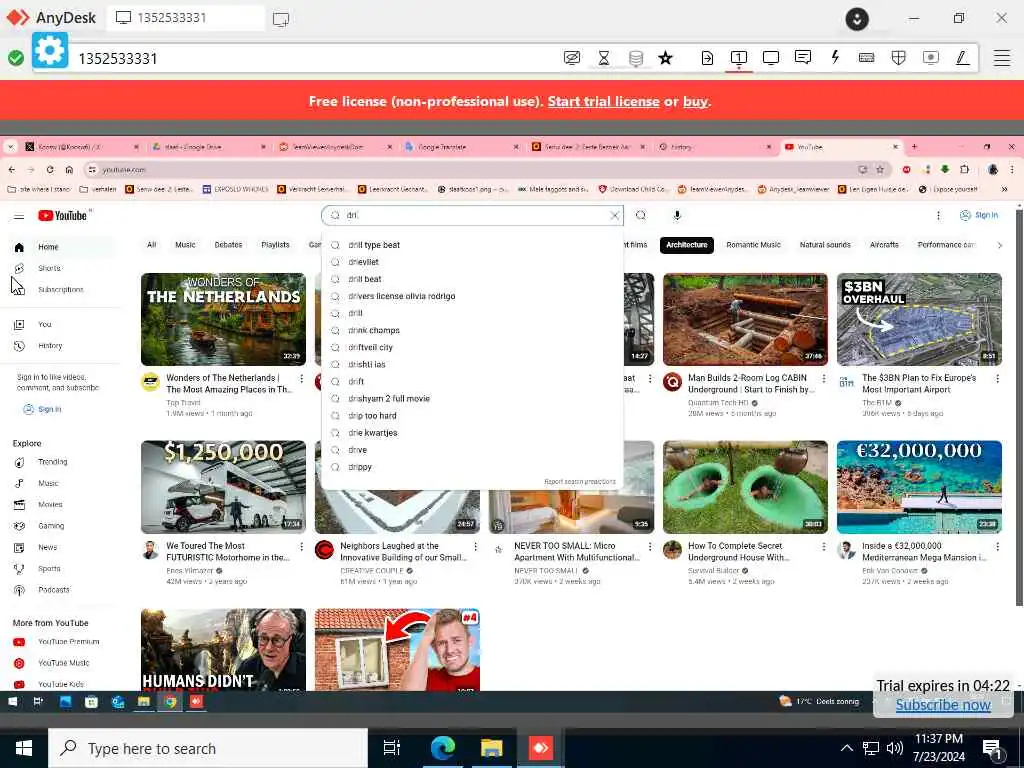
Task: Click AnyDesk hourglass icon in toolbar
Action: pos(604,58)
